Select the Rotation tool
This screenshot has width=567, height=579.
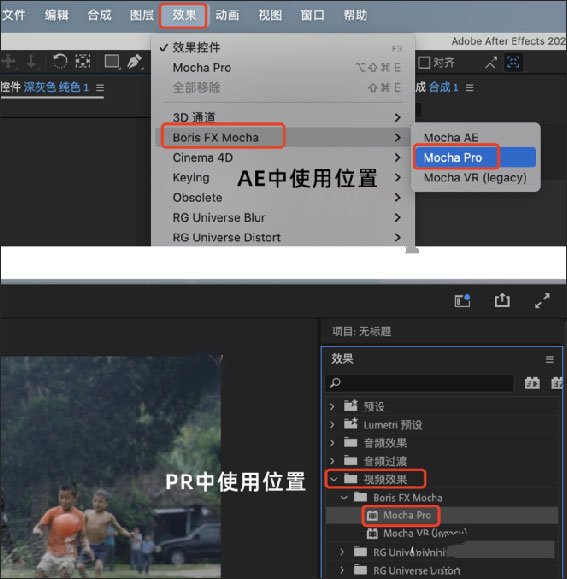click(x=60, y=61)
